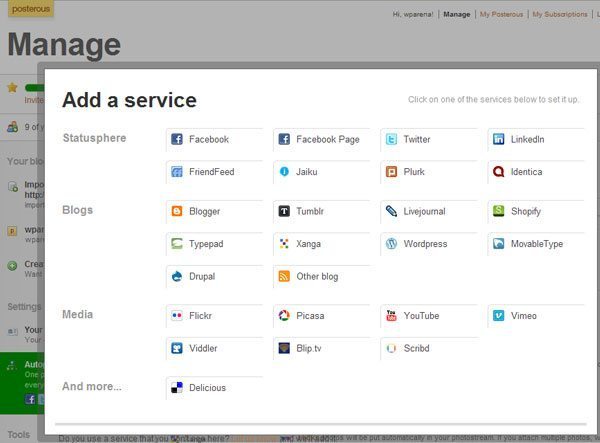Click the Typepad icon
The height and width of the screenshot is (443, 600).
177,243
